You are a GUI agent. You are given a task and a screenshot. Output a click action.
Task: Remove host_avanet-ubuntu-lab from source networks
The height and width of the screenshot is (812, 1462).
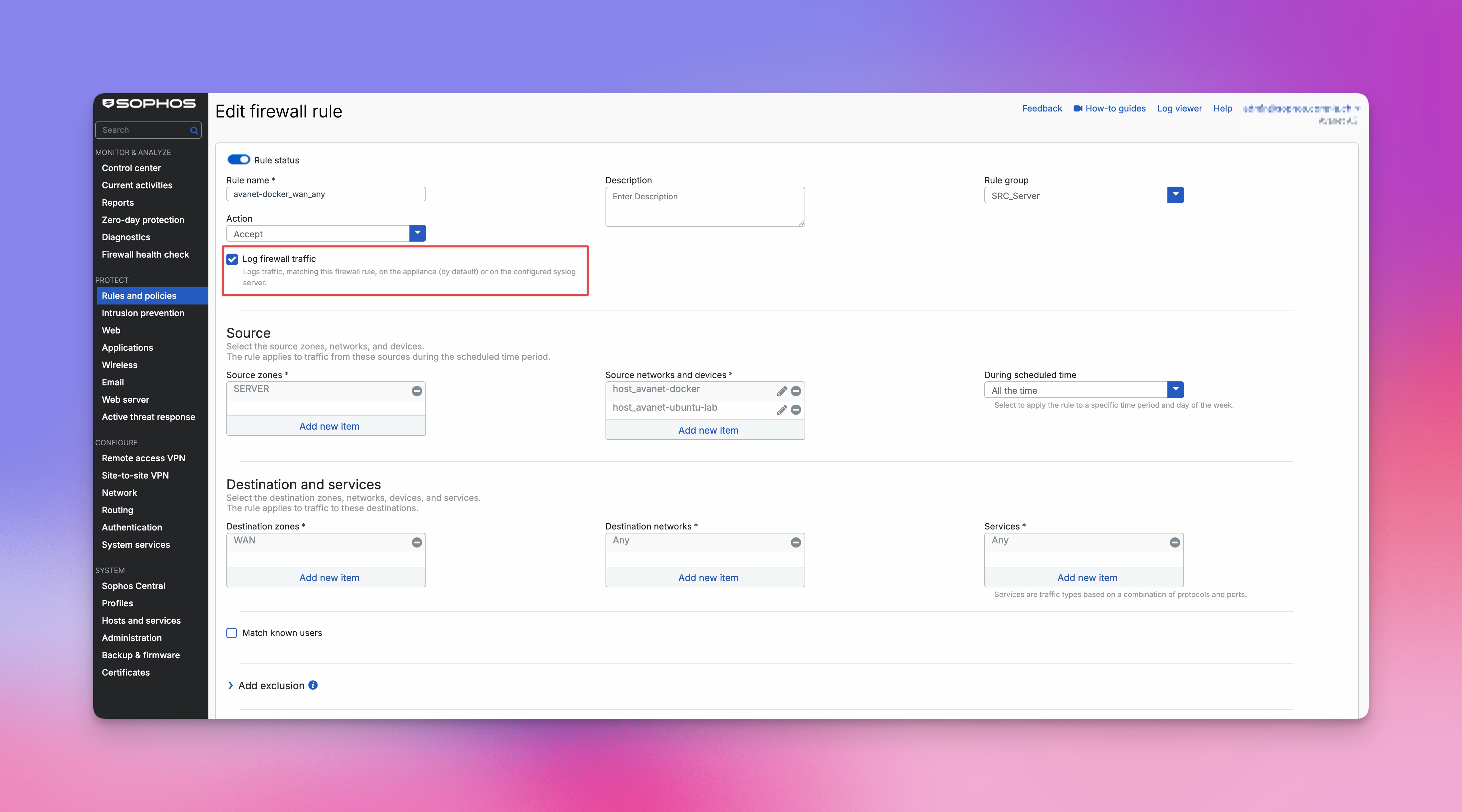(x=796, y=410)
